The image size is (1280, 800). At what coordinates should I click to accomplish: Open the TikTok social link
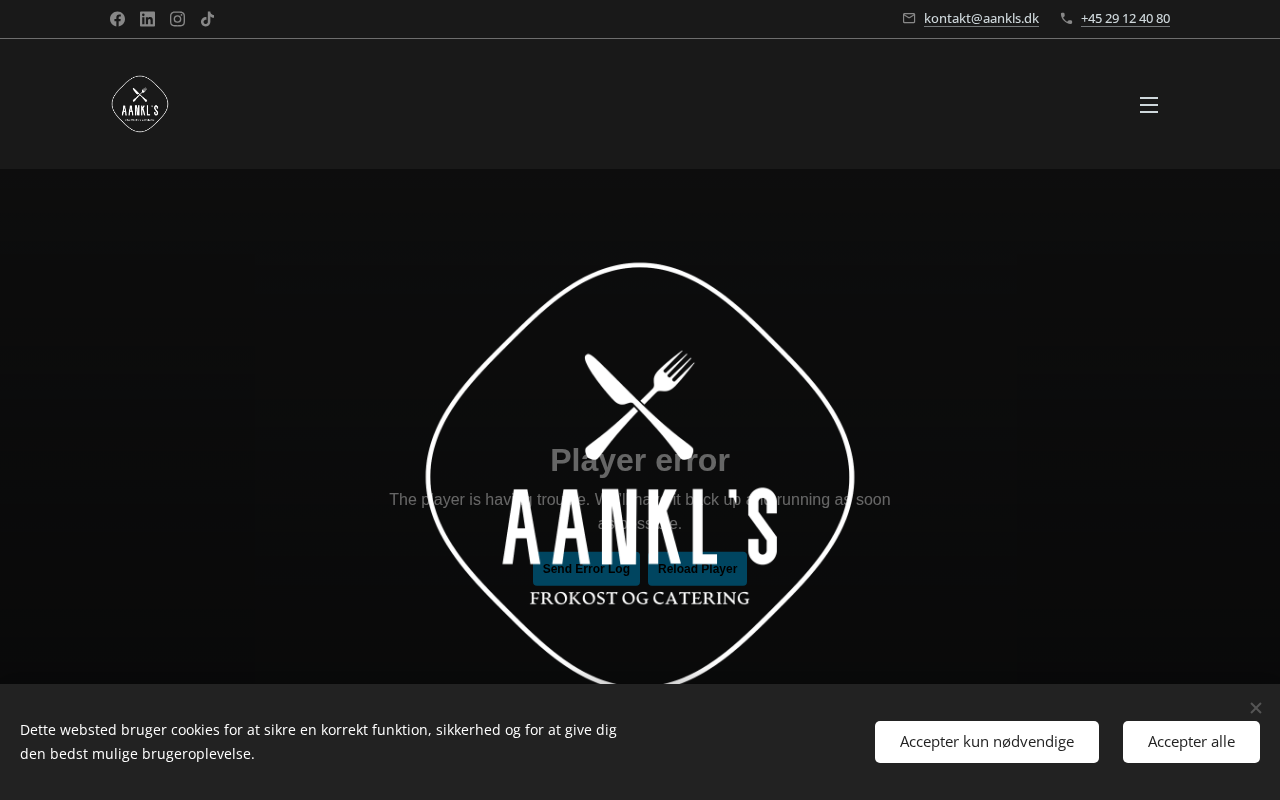click(207, 19)
